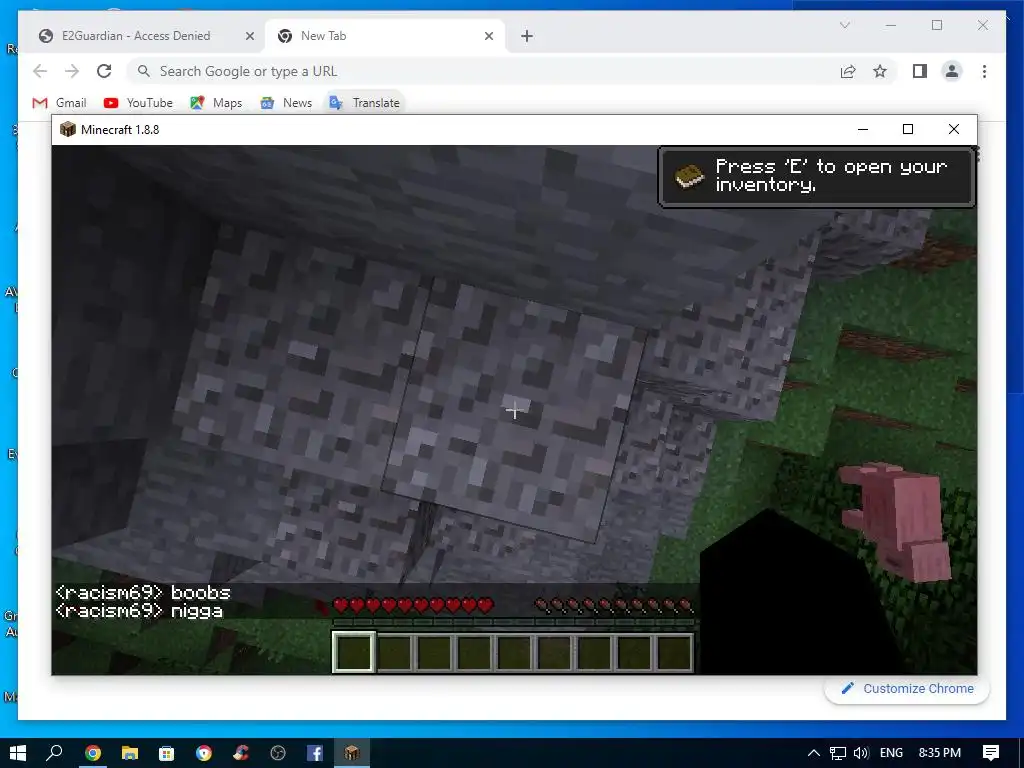This screenshot has height=768, width=1024.
Task: Click the book icon in the inventory hint
Action: pyautogui.click(x=689, y=176)
